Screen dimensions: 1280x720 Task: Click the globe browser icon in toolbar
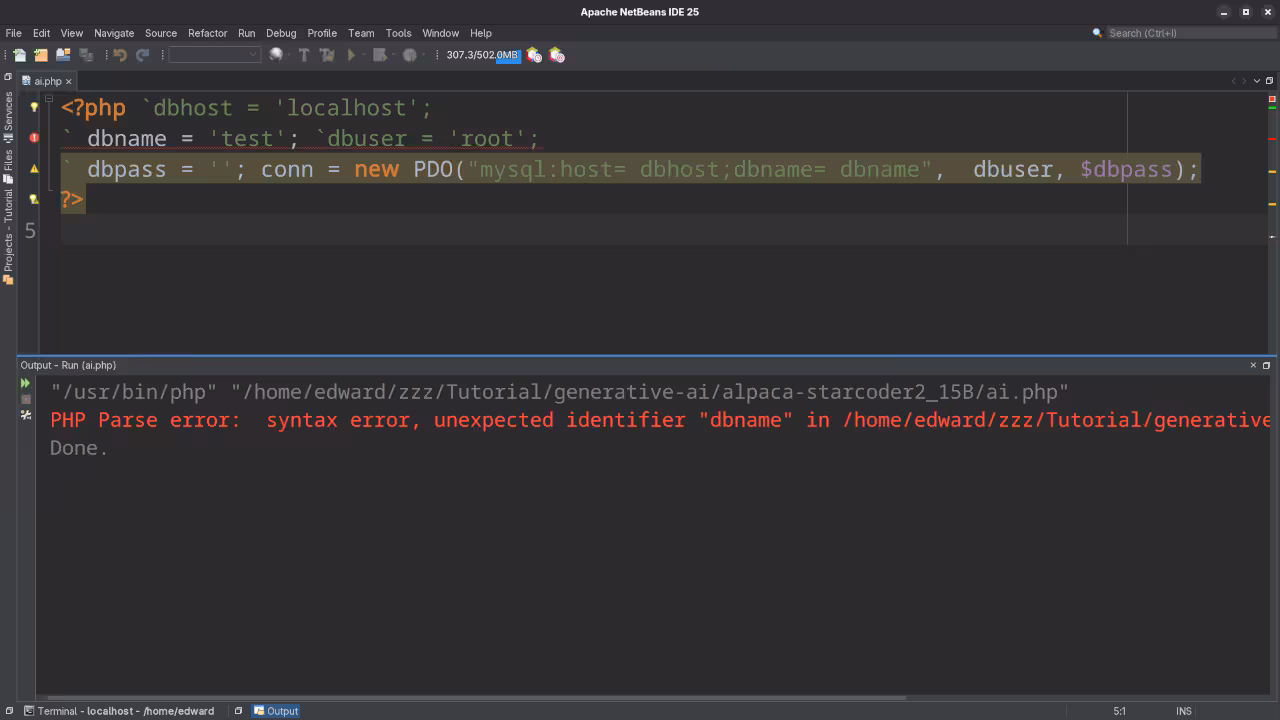276,55
